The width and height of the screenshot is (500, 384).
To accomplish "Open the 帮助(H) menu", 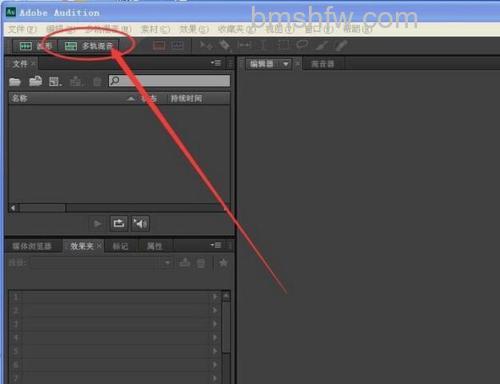I will tap(358, 30).
